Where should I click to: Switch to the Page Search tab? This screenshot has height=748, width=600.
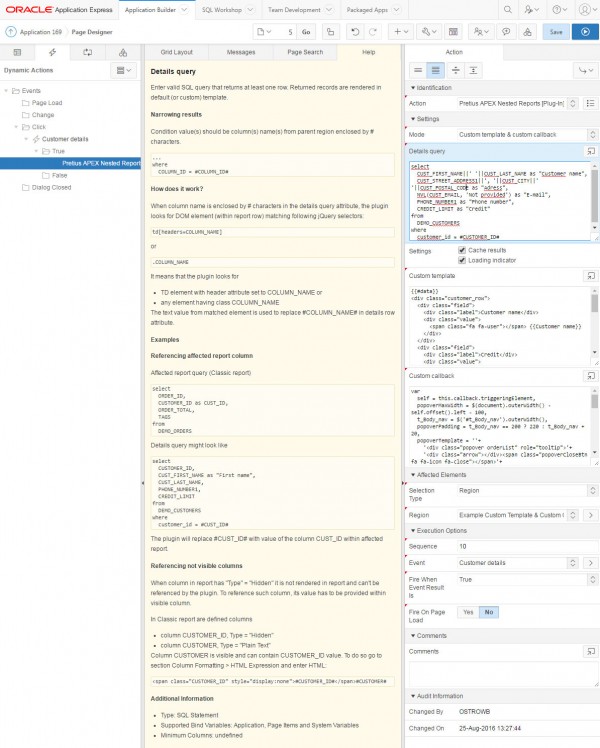coord(305,52)
